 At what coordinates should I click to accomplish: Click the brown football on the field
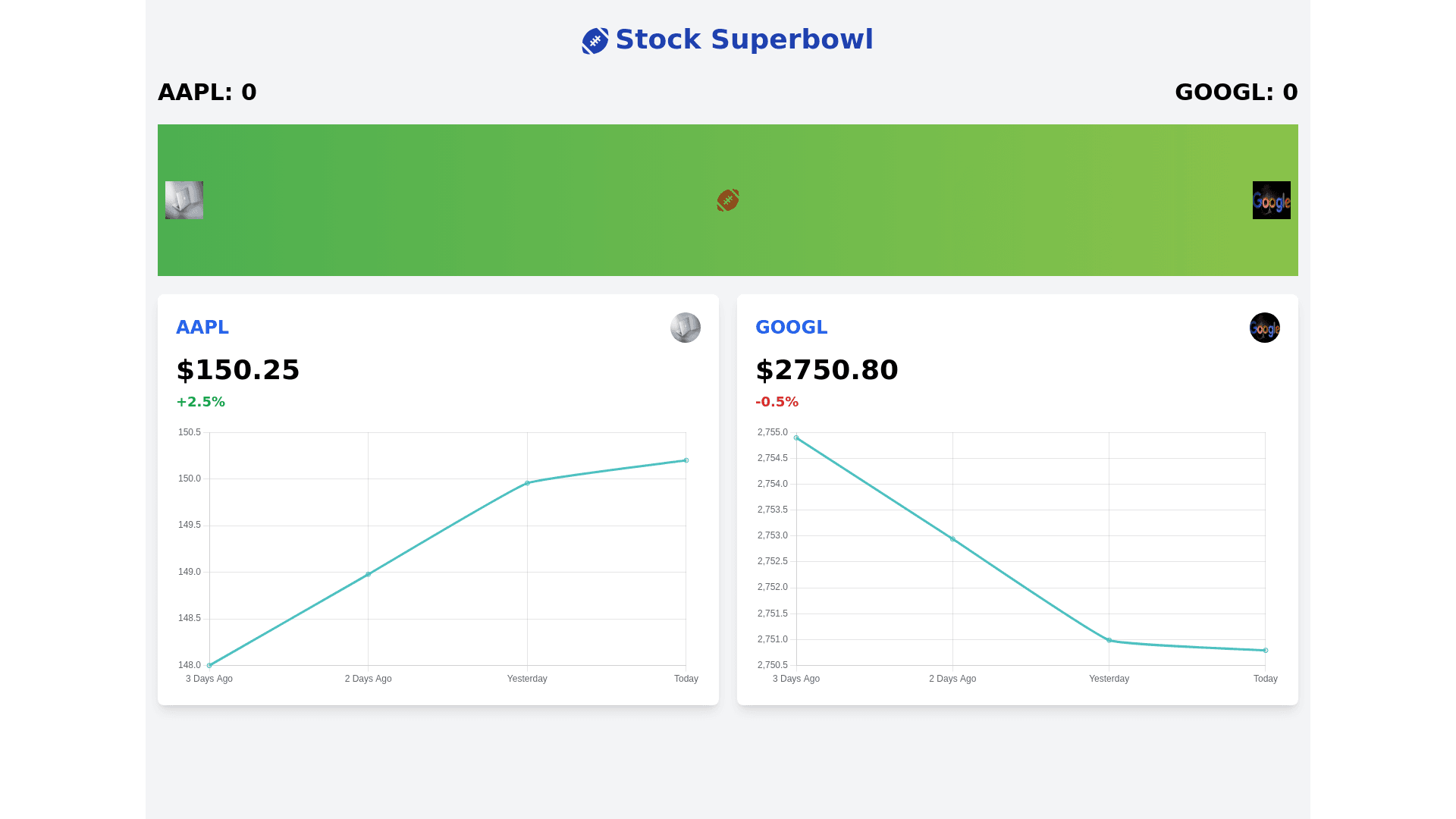click(728, 200)
